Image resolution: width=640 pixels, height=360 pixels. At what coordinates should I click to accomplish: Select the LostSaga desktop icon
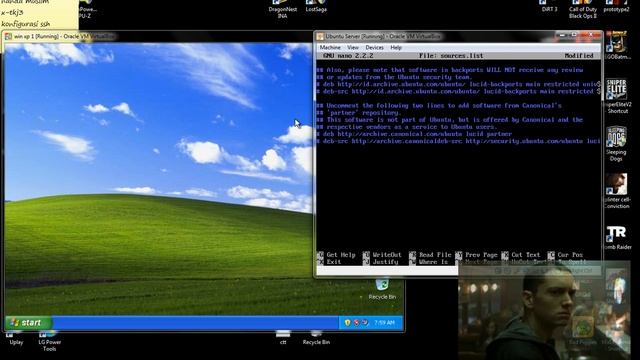(316, 6)
